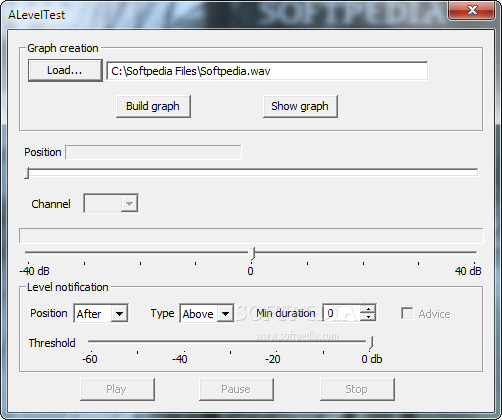502x420 pixels.
Task: Click the '-60' threshold scale label
Action: click(90, 359)
